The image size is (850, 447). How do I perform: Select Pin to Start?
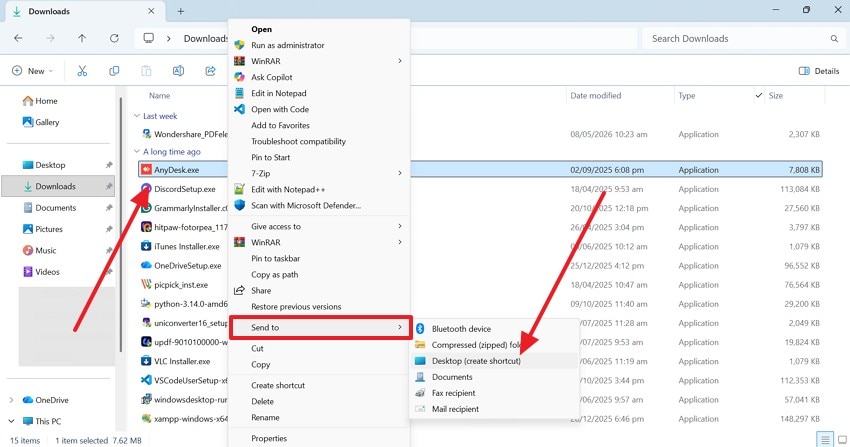[319, 158]
